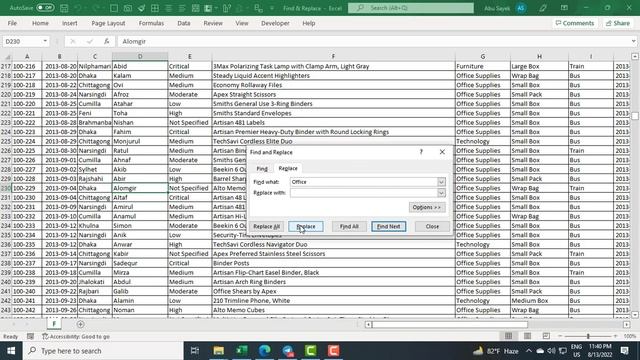
Task: Select sheet tab F
Action: (x=54, y=324)
